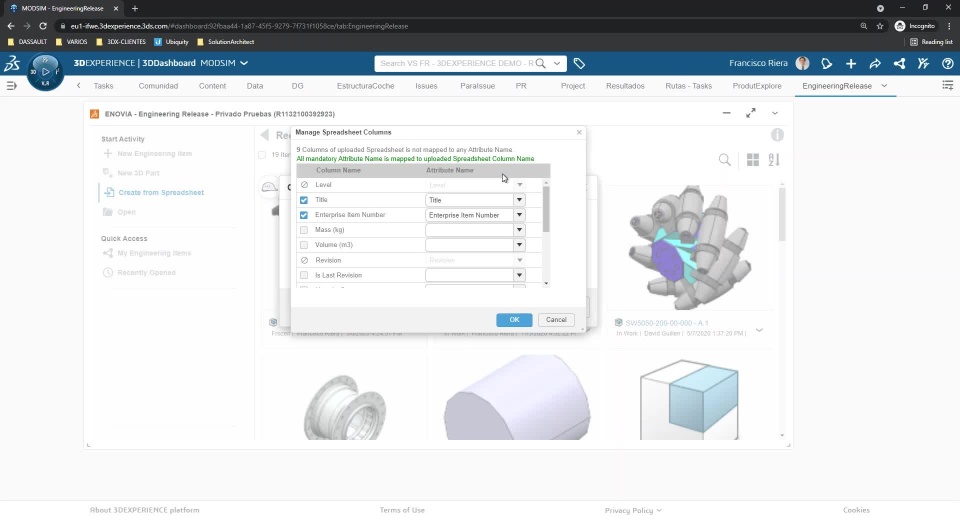Uncheck the Enterprise Item Number checkbox
The image size is (960, 520).
pos(304,215)
